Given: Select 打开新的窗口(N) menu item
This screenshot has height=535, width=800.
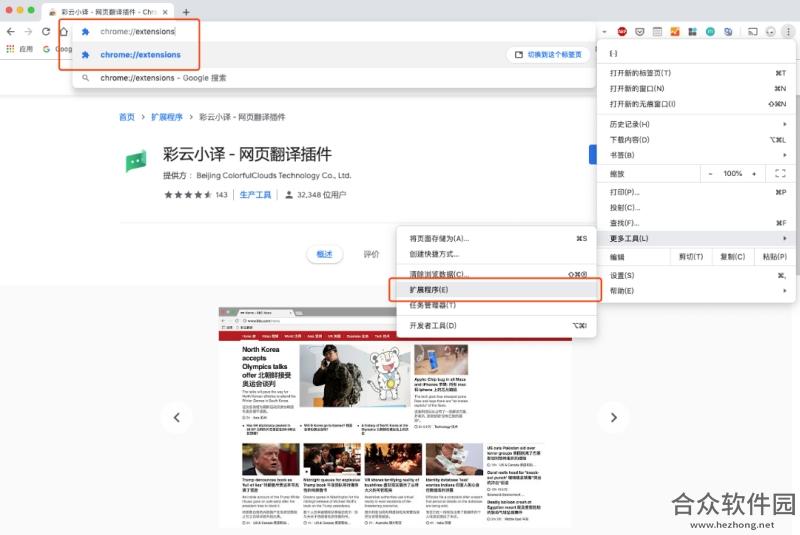Looking at the screenshot, I should tap(697, 88).
